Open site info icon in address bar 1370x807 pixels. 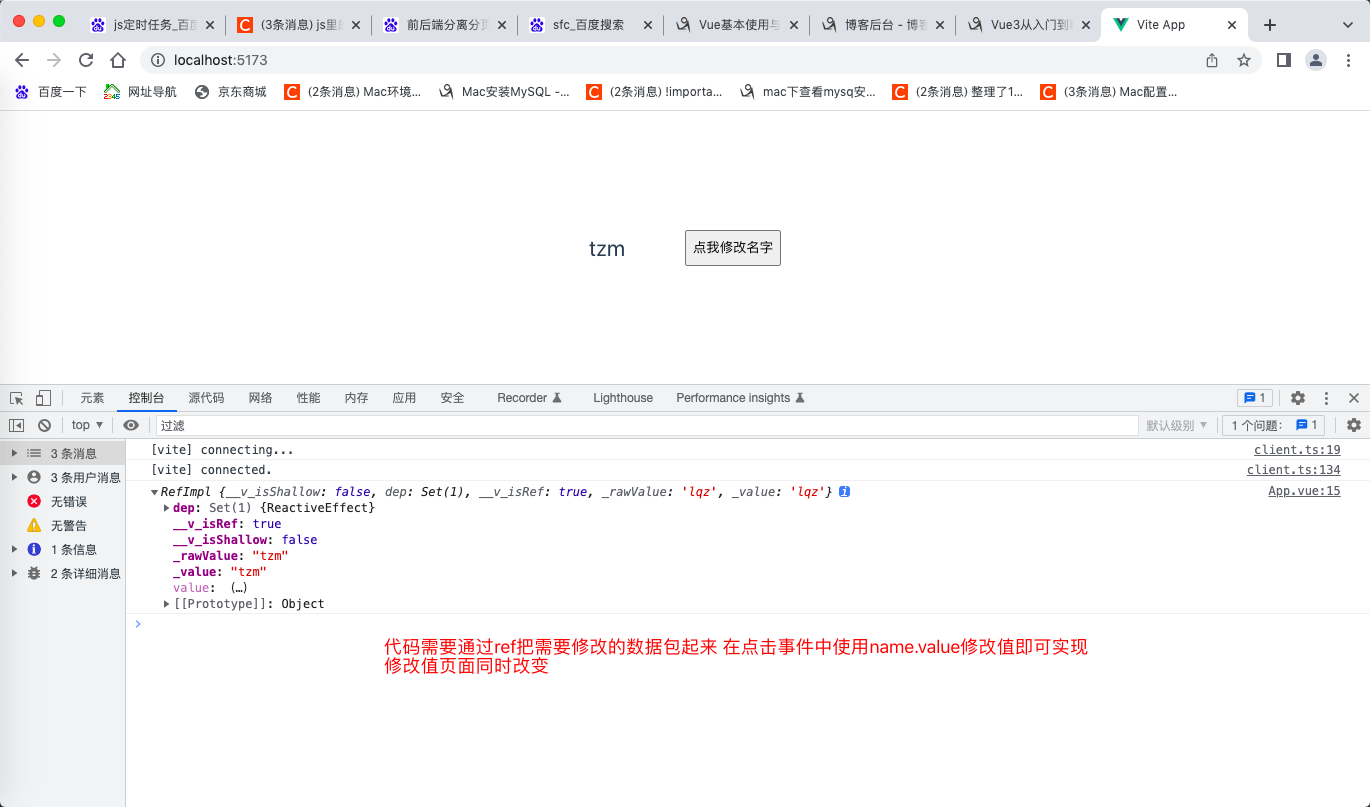pyautogui.click(x=157, y=60)
